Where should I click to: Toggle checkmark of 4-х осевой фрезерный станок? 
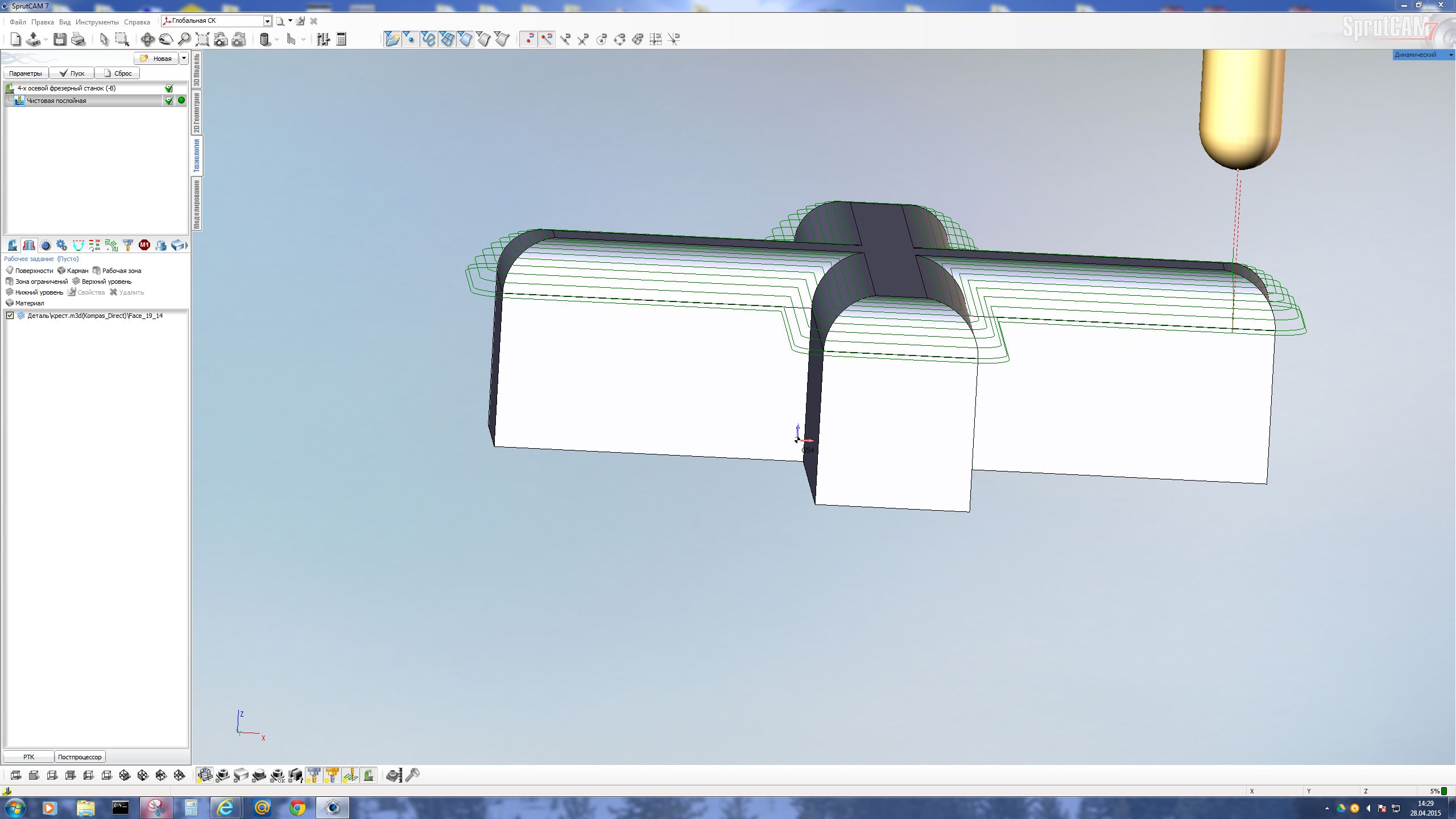pos(168,88)
